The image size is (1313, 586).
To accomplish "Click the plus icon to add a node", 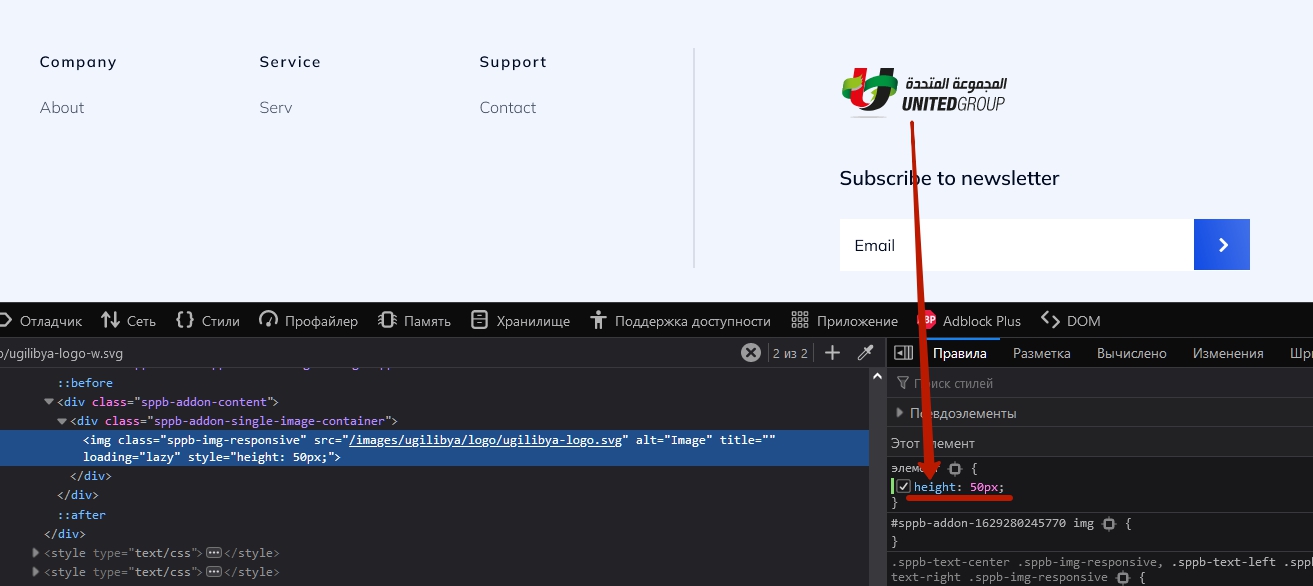I will (x=832, y=353).
